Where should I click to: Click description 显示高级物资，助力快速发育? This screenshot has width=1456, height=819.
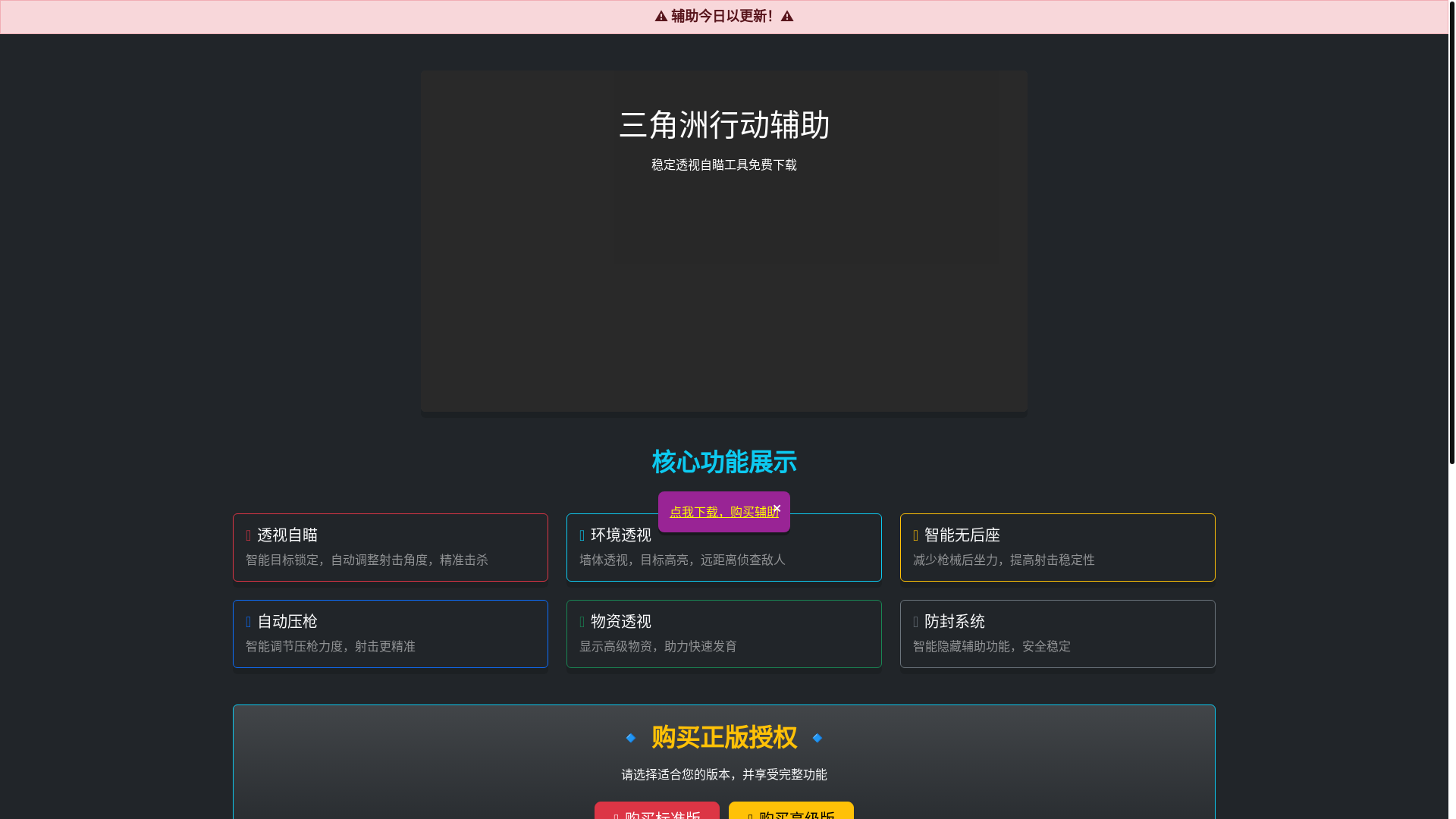point(658,647)
